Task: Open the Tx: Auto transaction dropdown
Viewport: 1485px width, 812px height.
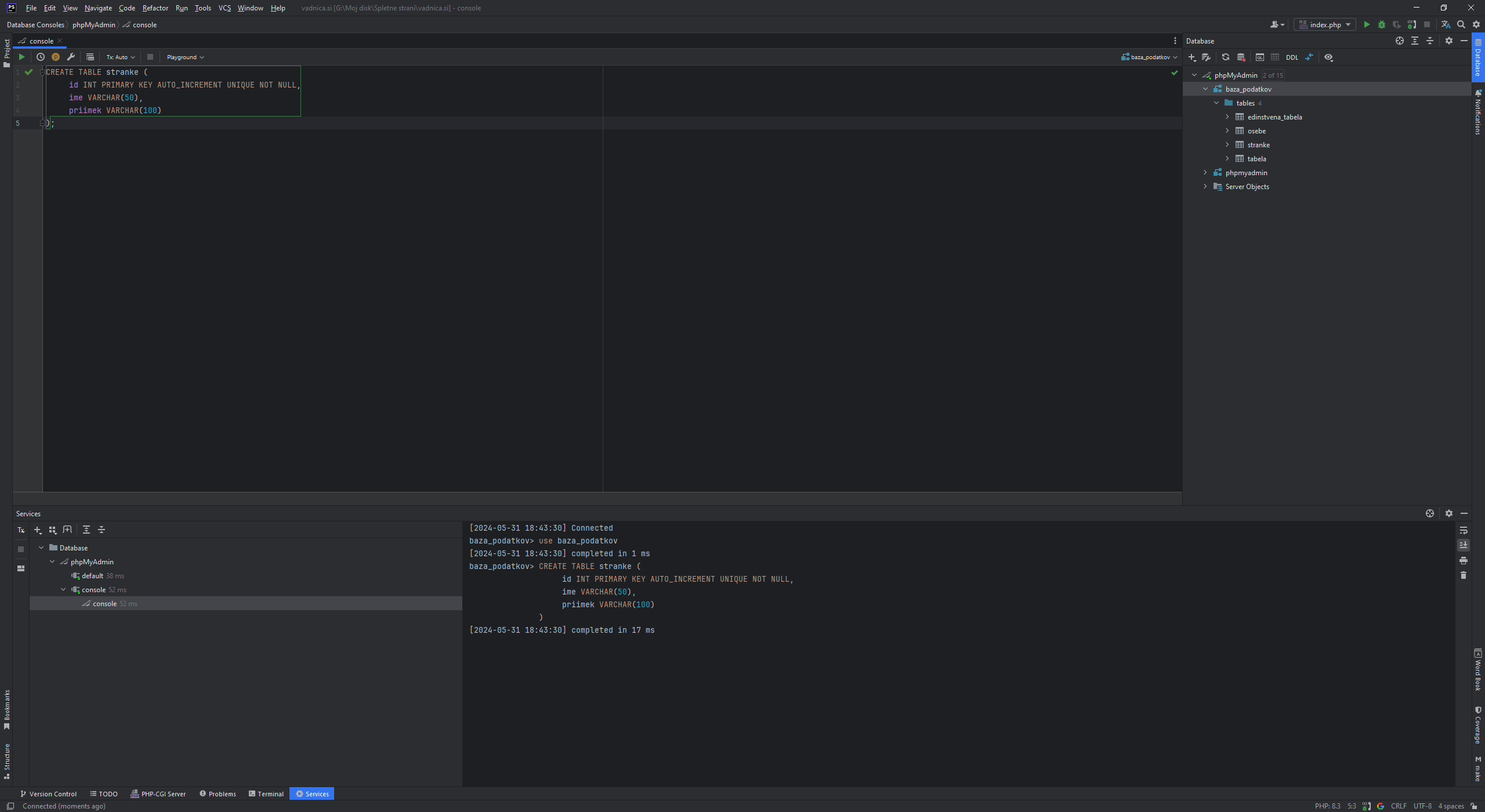Action: click(x=121, y=57)
